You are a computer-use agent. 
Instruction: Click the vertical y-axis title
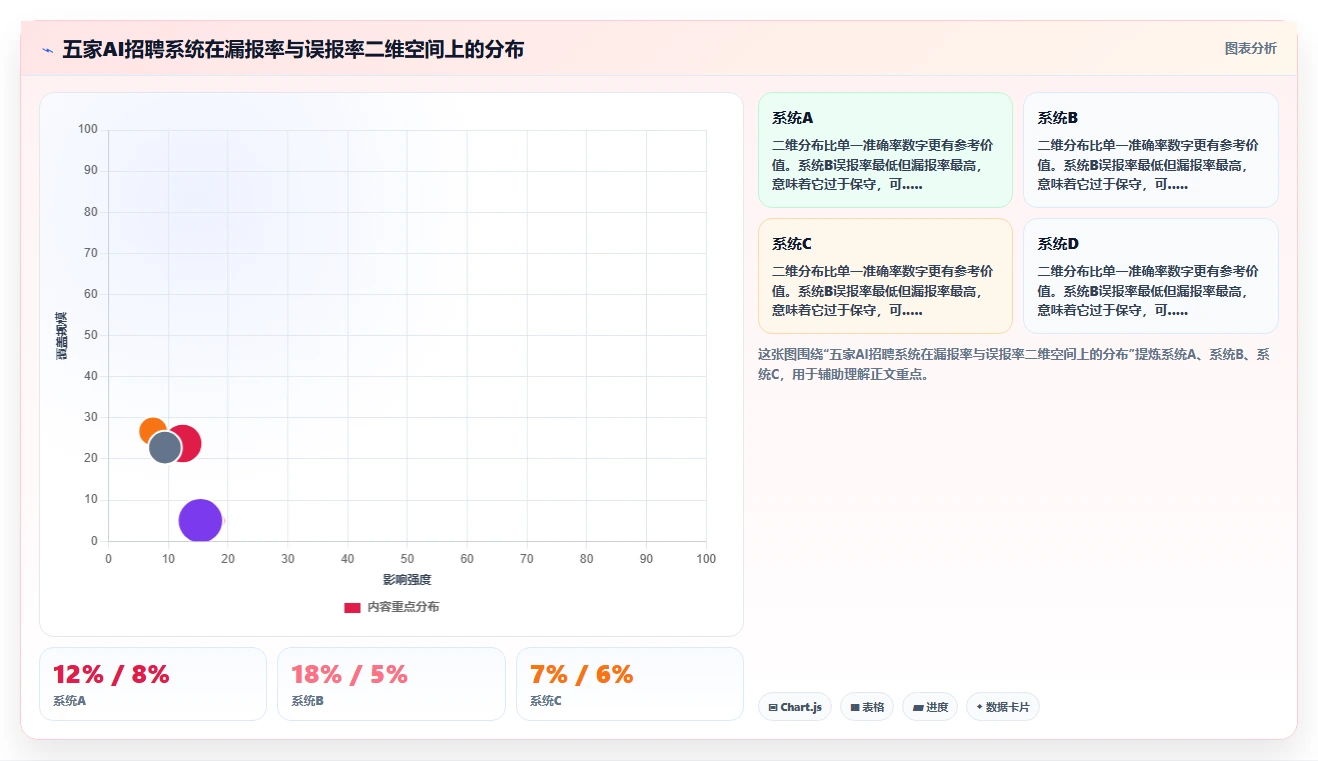[x=62, y=335]
